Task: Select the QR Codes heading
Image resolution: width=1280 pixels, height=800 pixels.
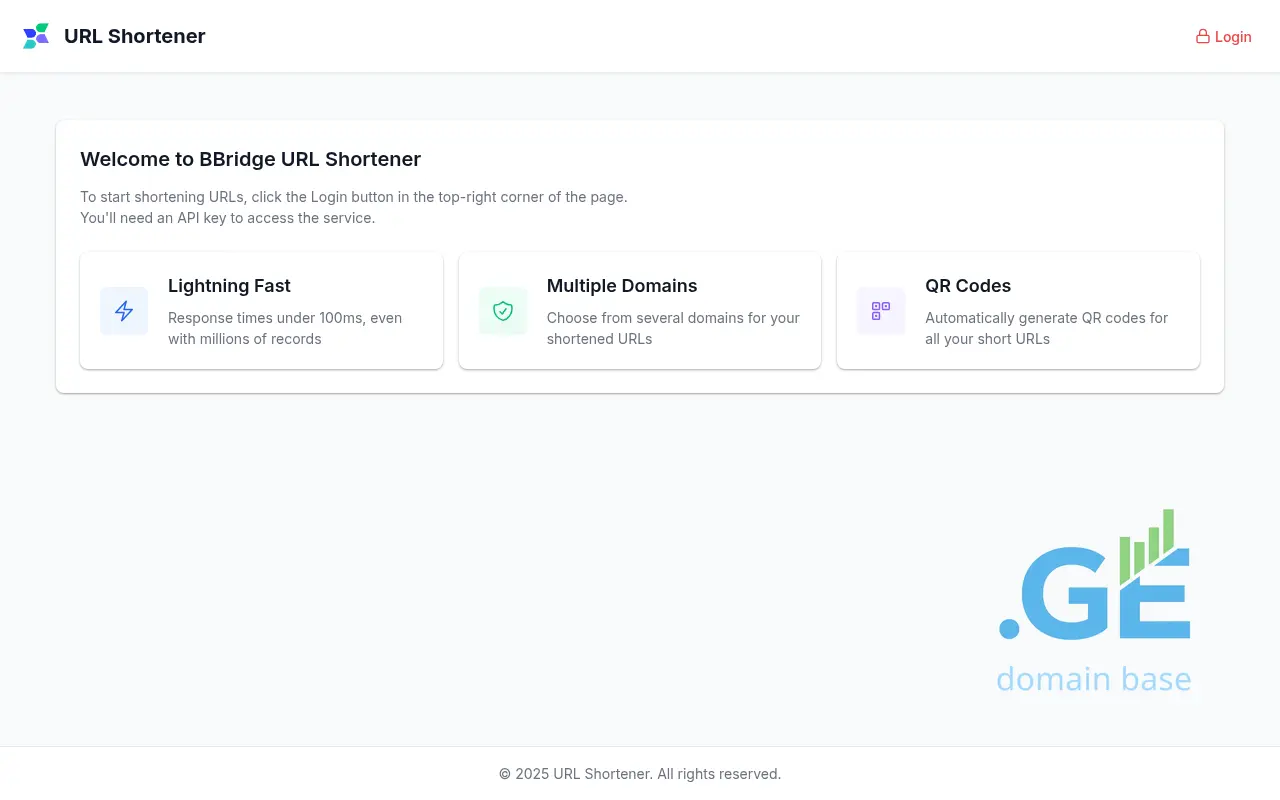Action: pos(968,286)
